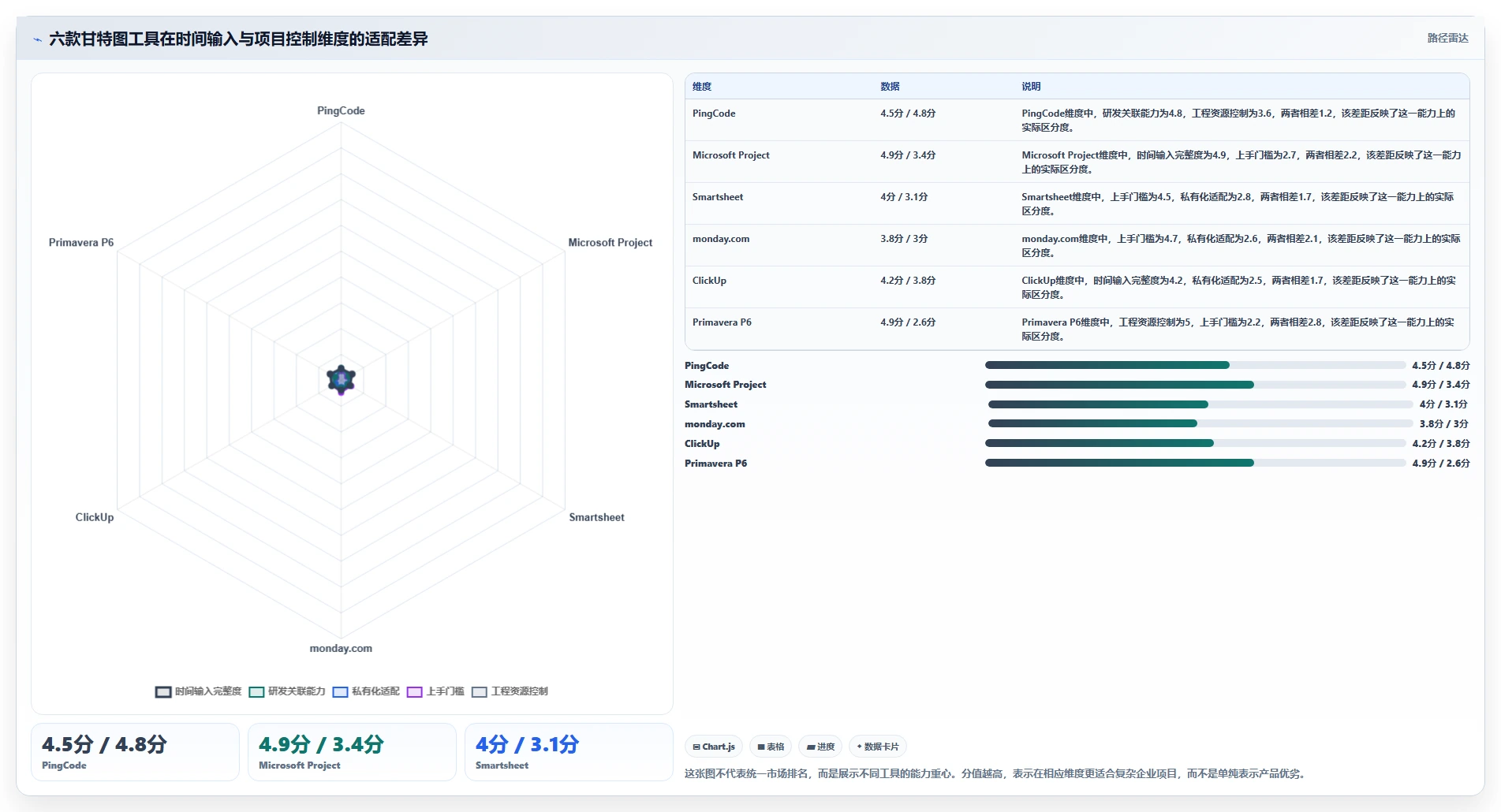The height and width of the screenshot is (812, 1501).
Task: Select the Smartsheet table row name
Action: (x=718, y=197)
